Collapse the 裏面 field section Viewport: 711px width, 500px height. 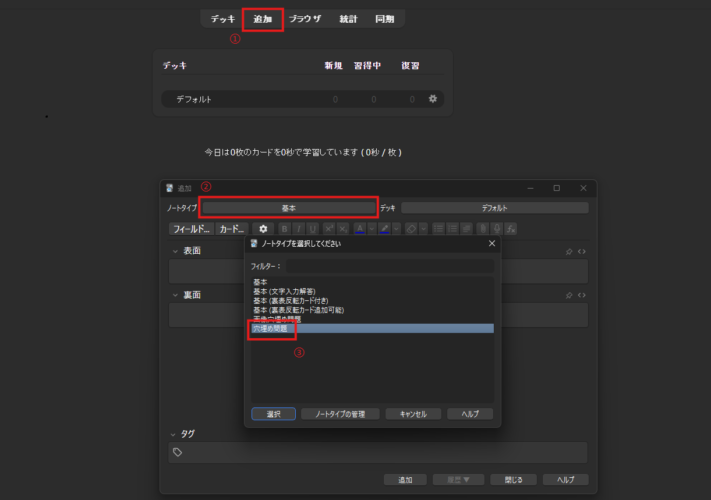click(x=175, y=295)
